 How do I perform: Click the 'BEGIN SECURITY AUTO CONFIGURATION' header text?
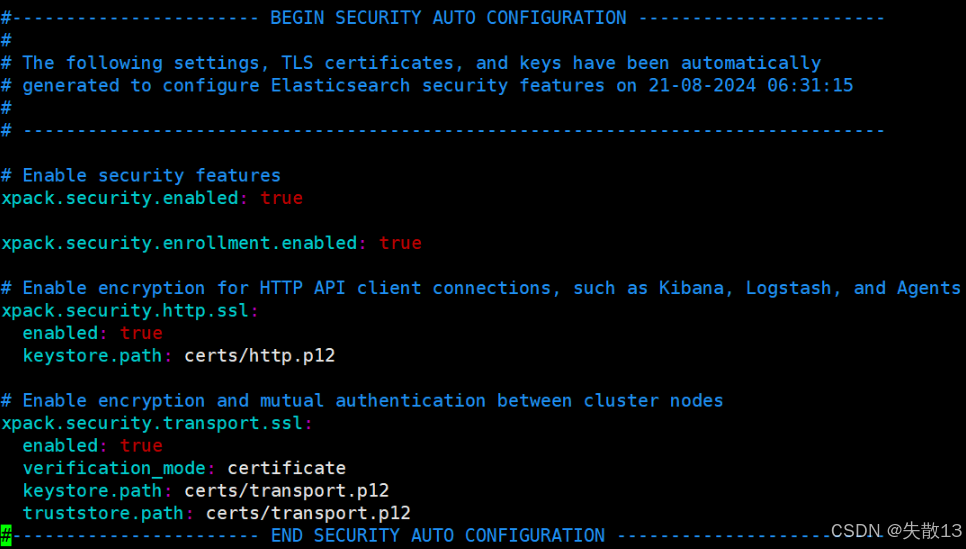(x=448, y=18)
